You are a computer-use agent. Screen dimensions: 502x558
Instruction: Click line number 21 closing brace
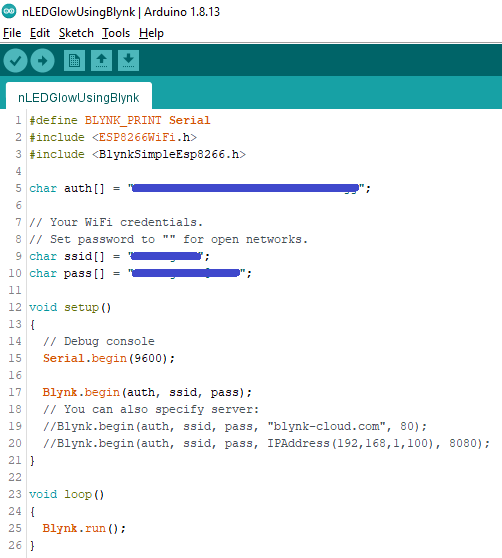coord(32,460)
